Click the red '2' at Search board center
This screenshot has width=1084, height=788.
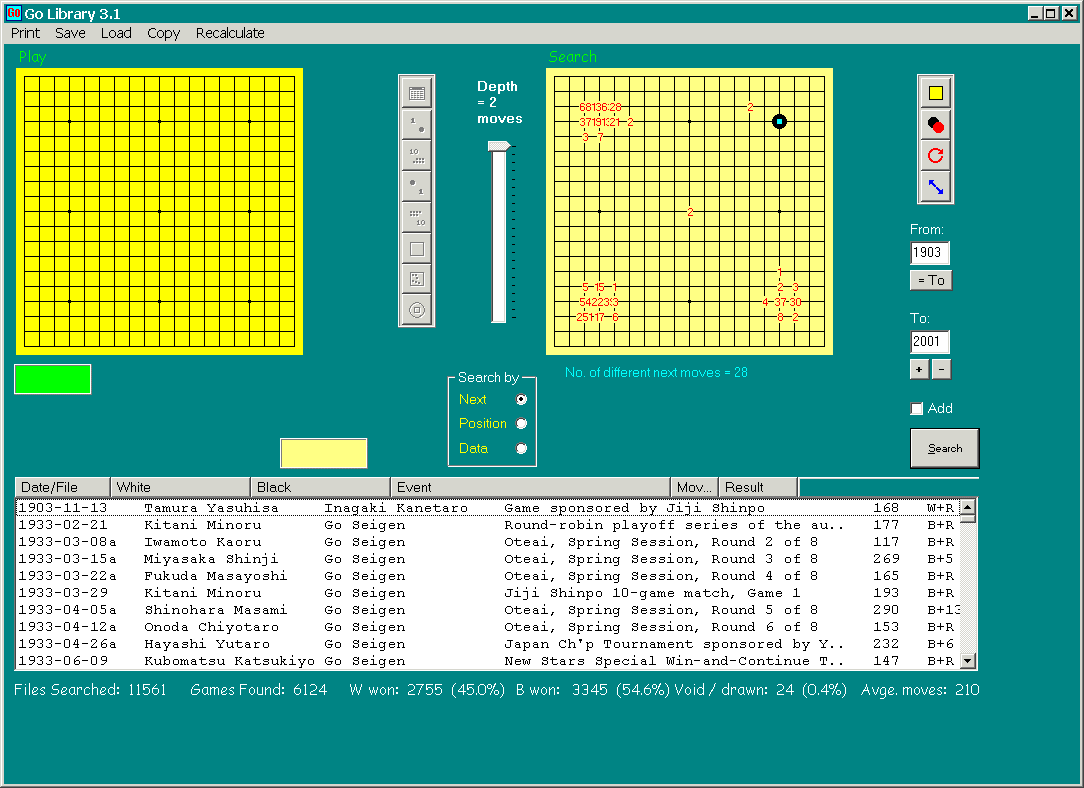690,212
